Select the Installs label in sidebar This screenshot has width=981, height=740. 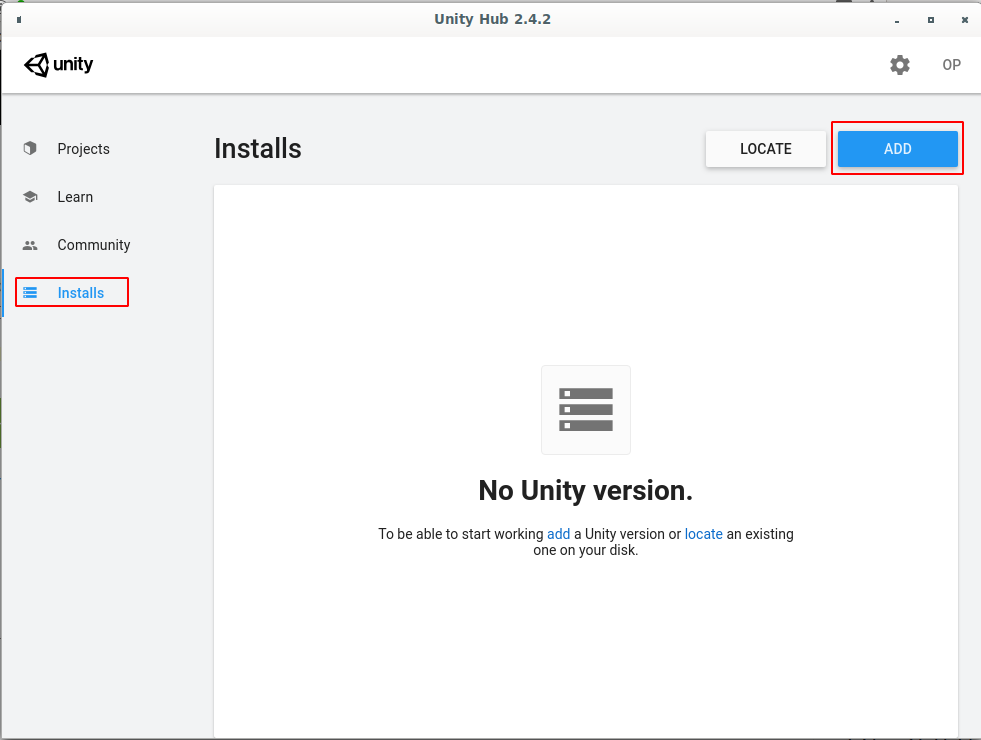pyautogui.click(x=81, y=293)
